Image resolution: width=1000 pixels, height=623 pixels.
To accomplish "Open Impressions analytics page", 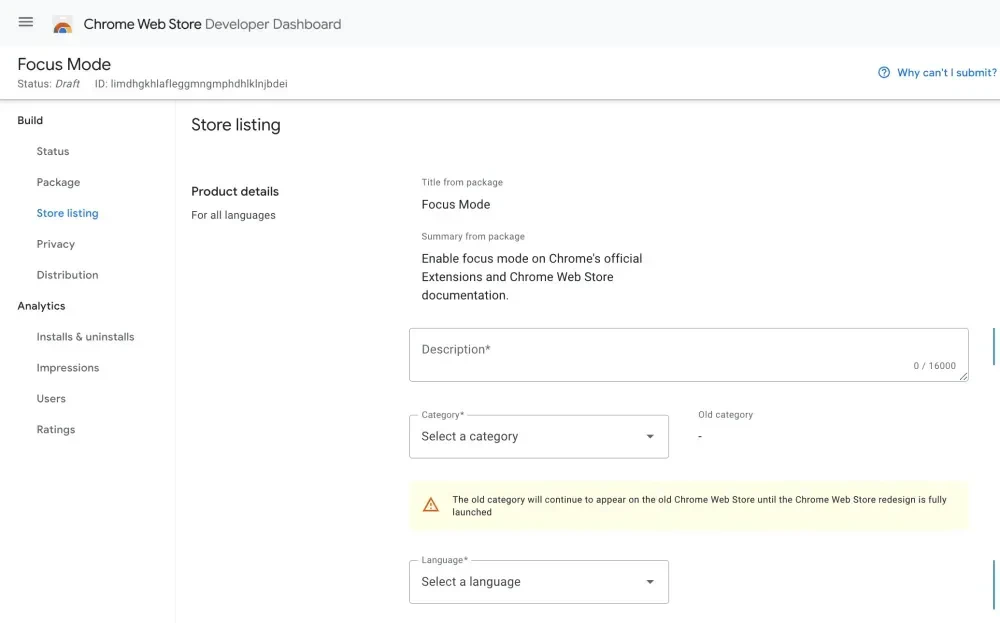I will pyautogui.click(x=68, y=368).
